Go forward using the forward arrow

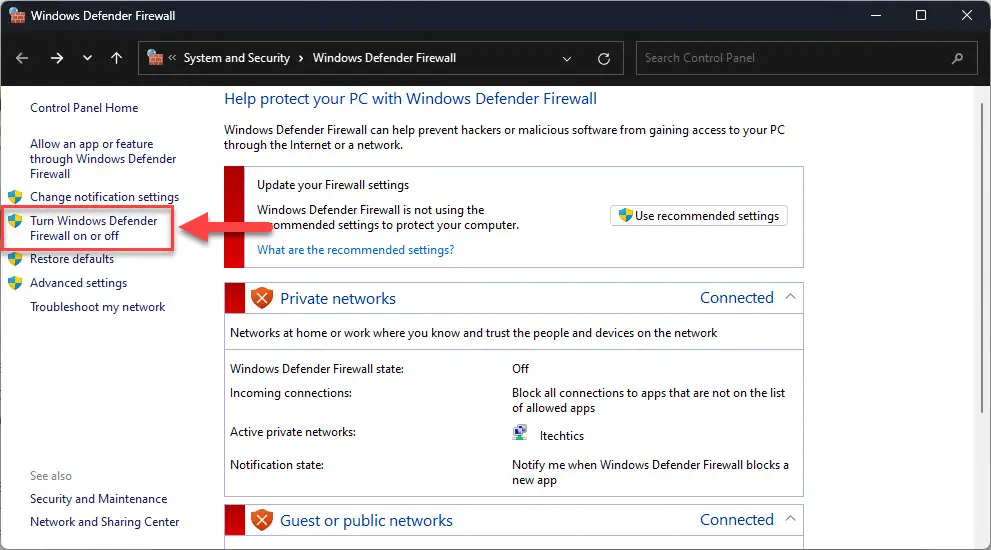tap(57, 58)
